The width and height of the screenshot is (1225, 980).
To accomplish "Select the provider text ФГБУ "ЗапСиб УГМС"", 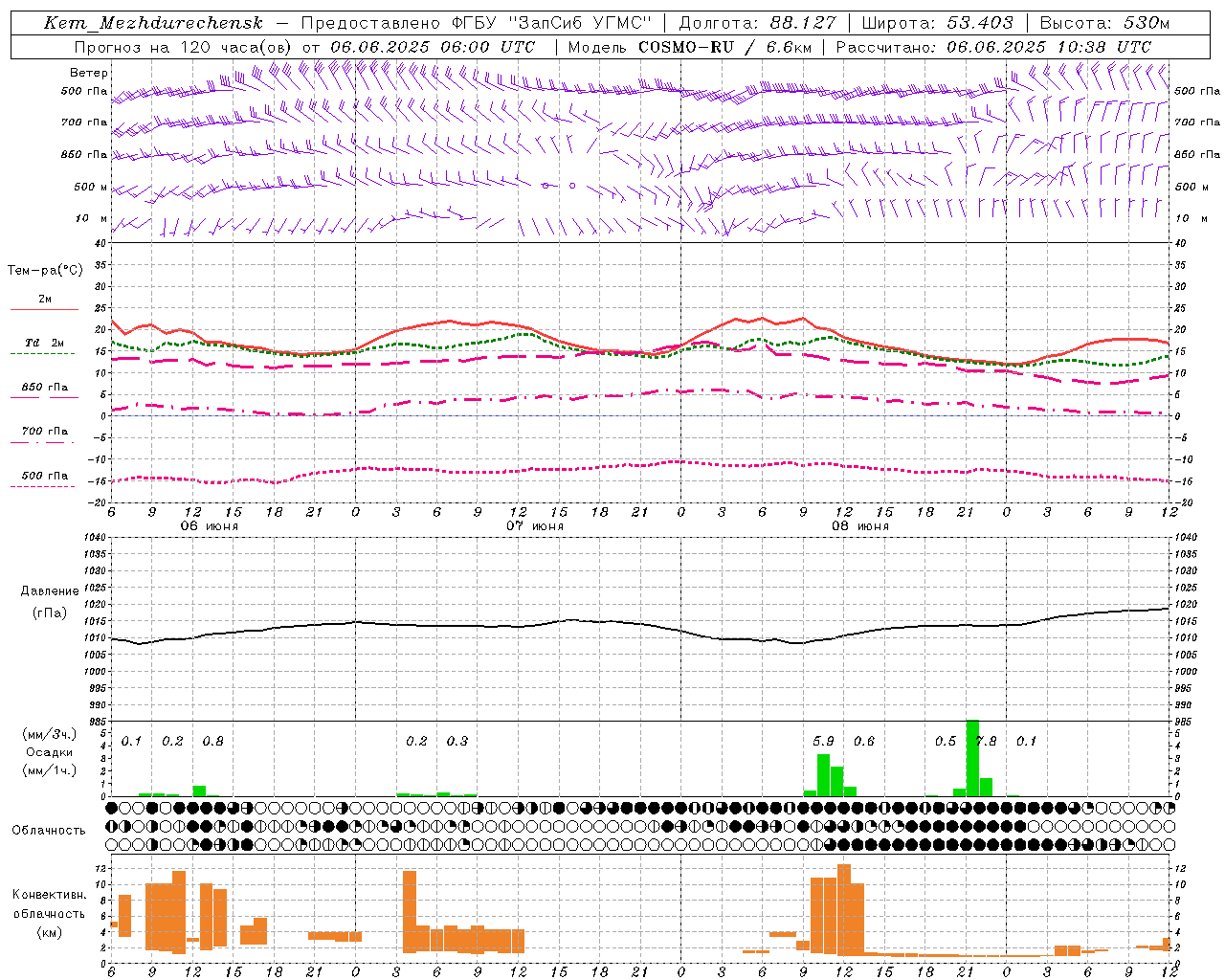I will (x=550, y=23).
